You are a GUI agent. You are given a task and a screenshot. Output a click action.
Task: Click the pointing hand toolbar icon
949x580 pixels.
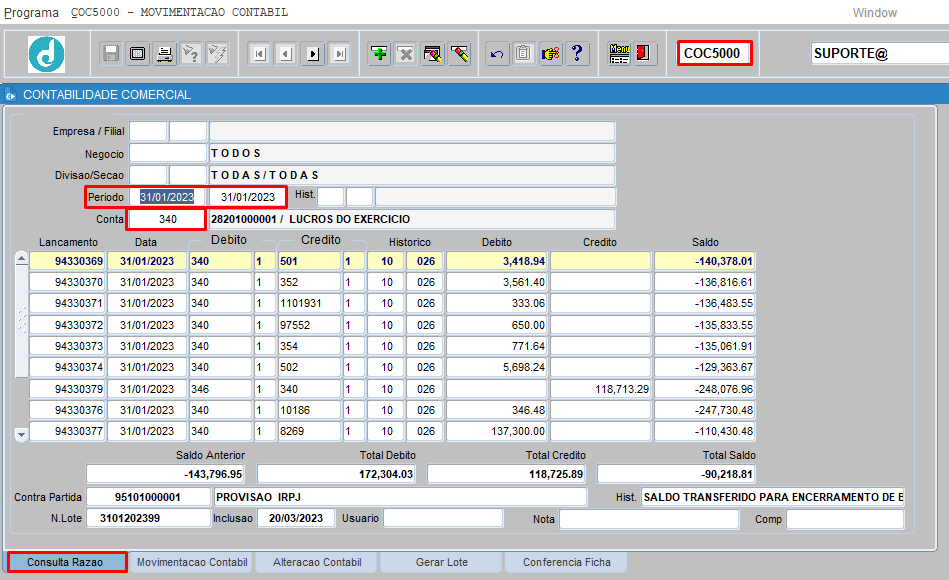pos(550,54)
